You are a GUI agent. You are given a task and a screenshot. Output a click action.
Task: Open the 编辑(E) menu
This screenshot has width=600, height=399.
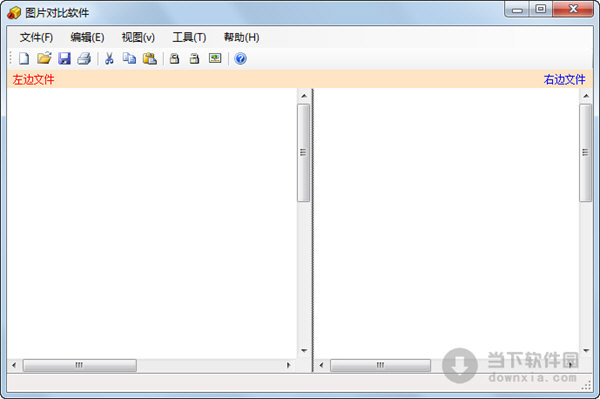[87, 37]
